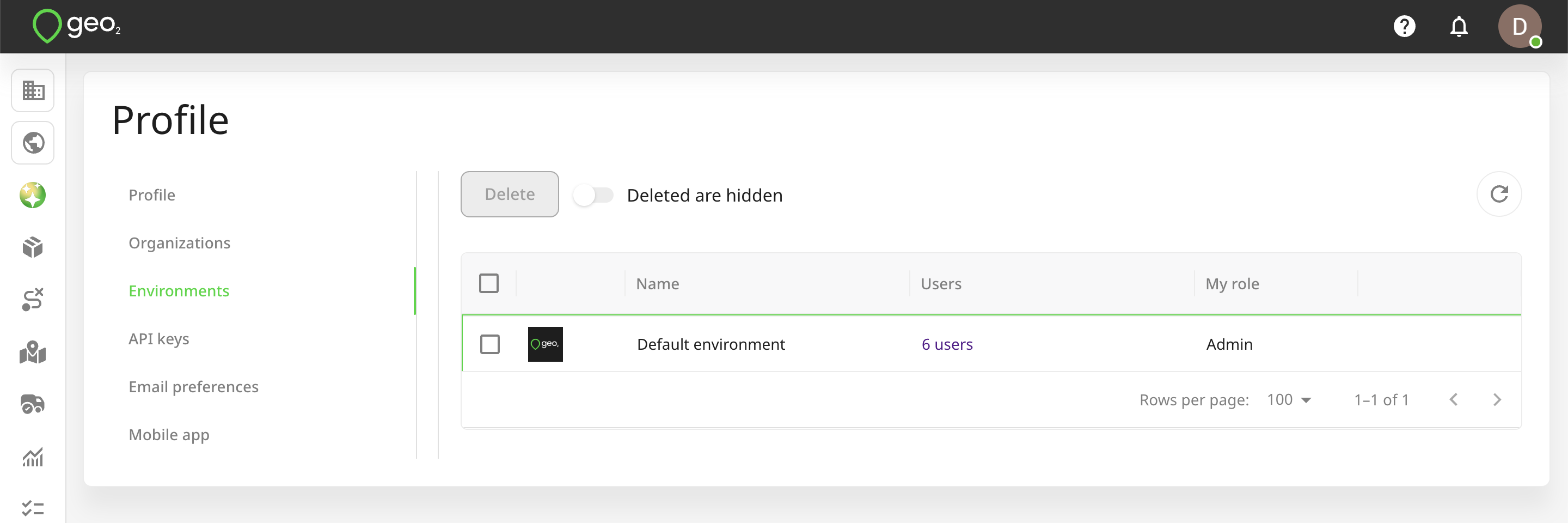Click the Delete button
Image resolution: width=1568 pixels, height=523 pixels.
pos(510,194)
